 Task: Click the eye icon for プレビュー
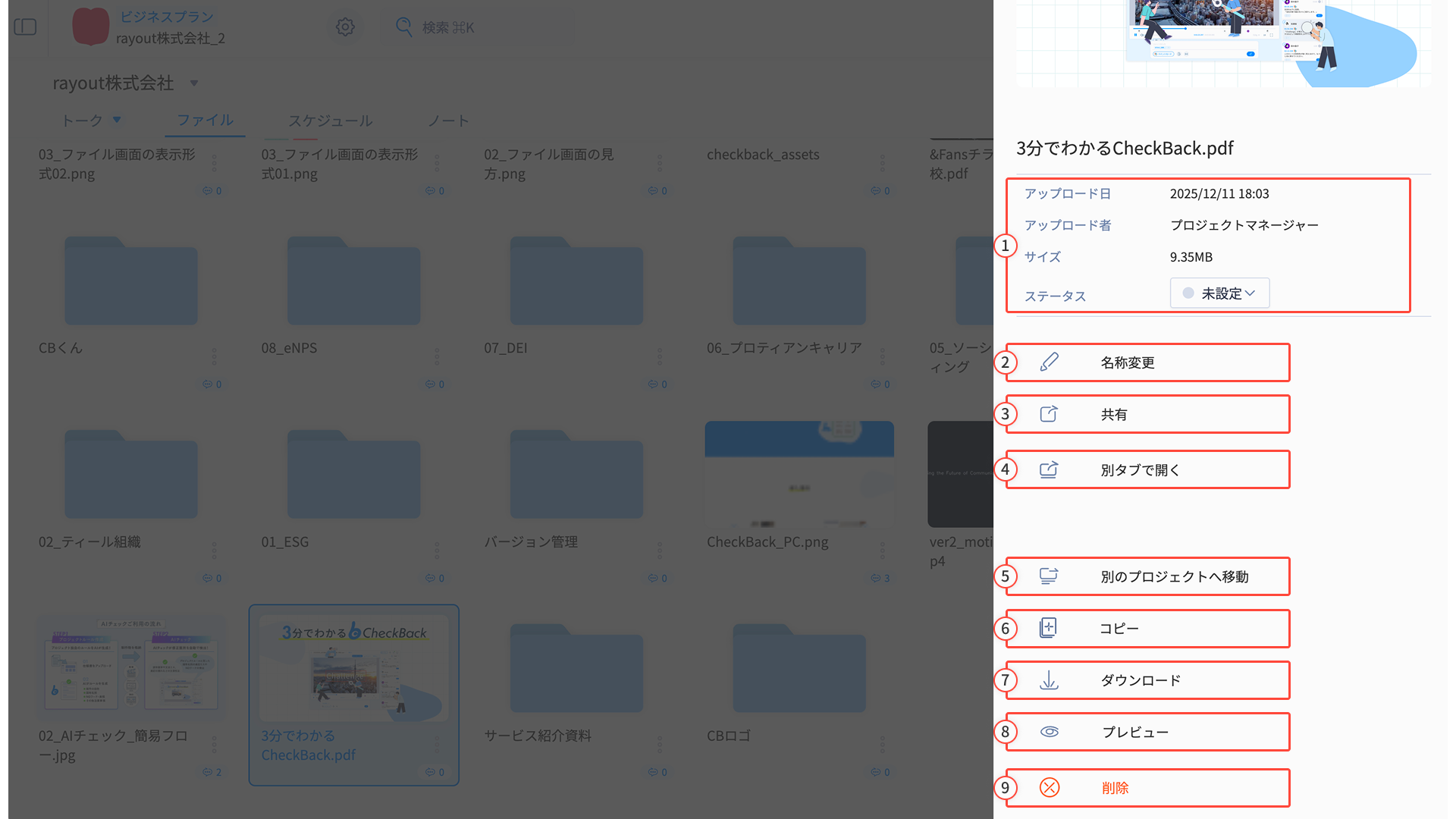1049,732
